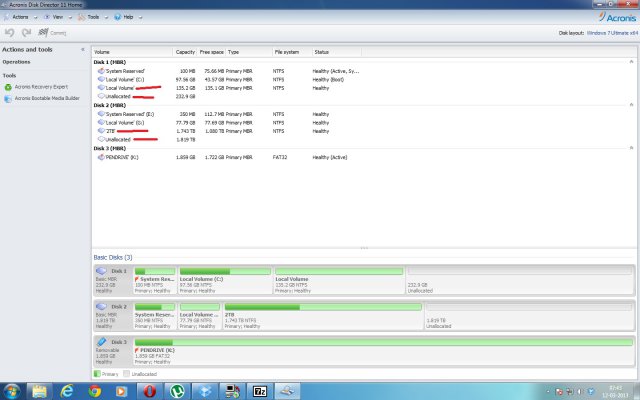Viewport: 640px width, 400px height.
Task: Select the Local Volume (C:) block in Disk 1 map
Action: point(225,280)
